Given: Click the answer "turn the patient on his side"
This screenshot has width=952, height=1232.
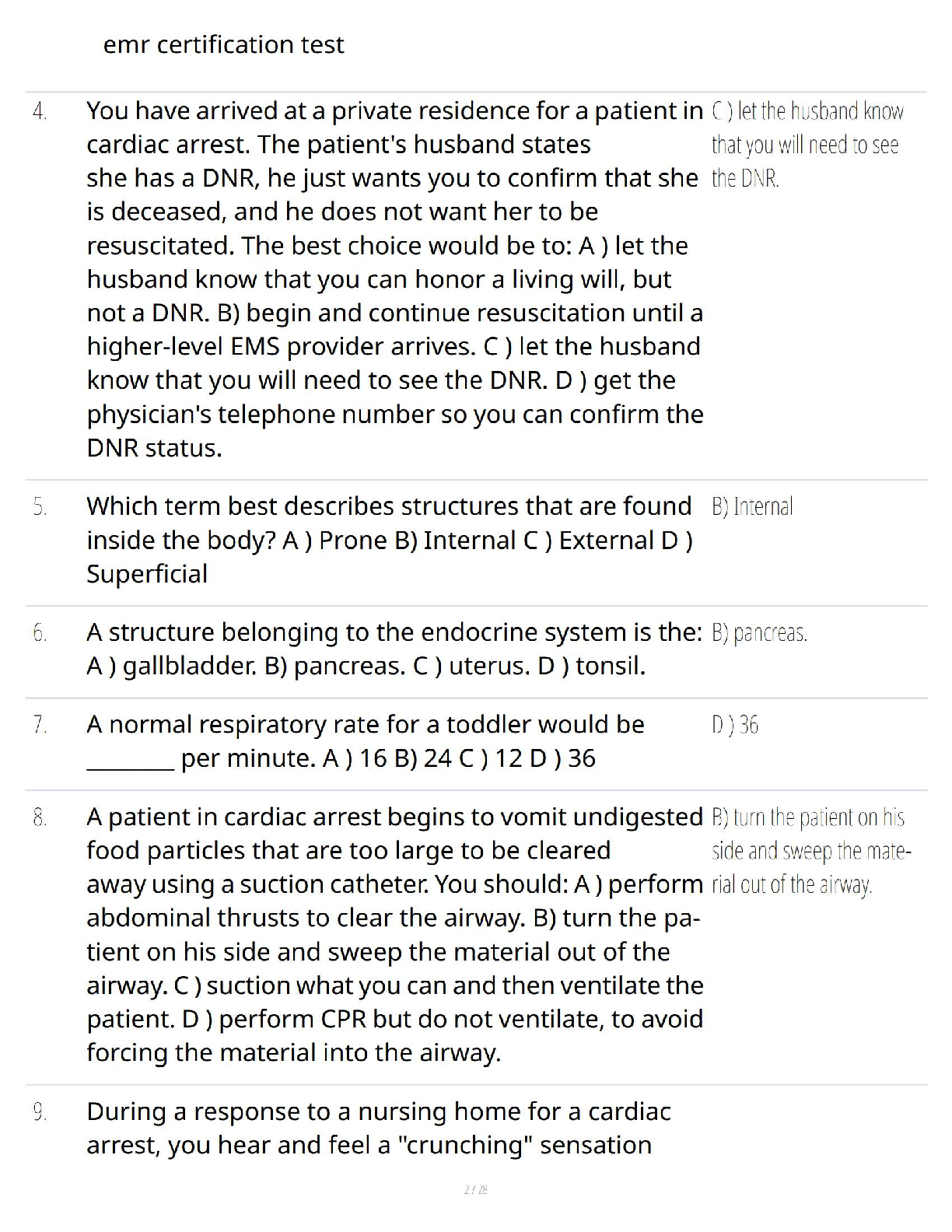Looking at the screenshot, I should 810,851.
